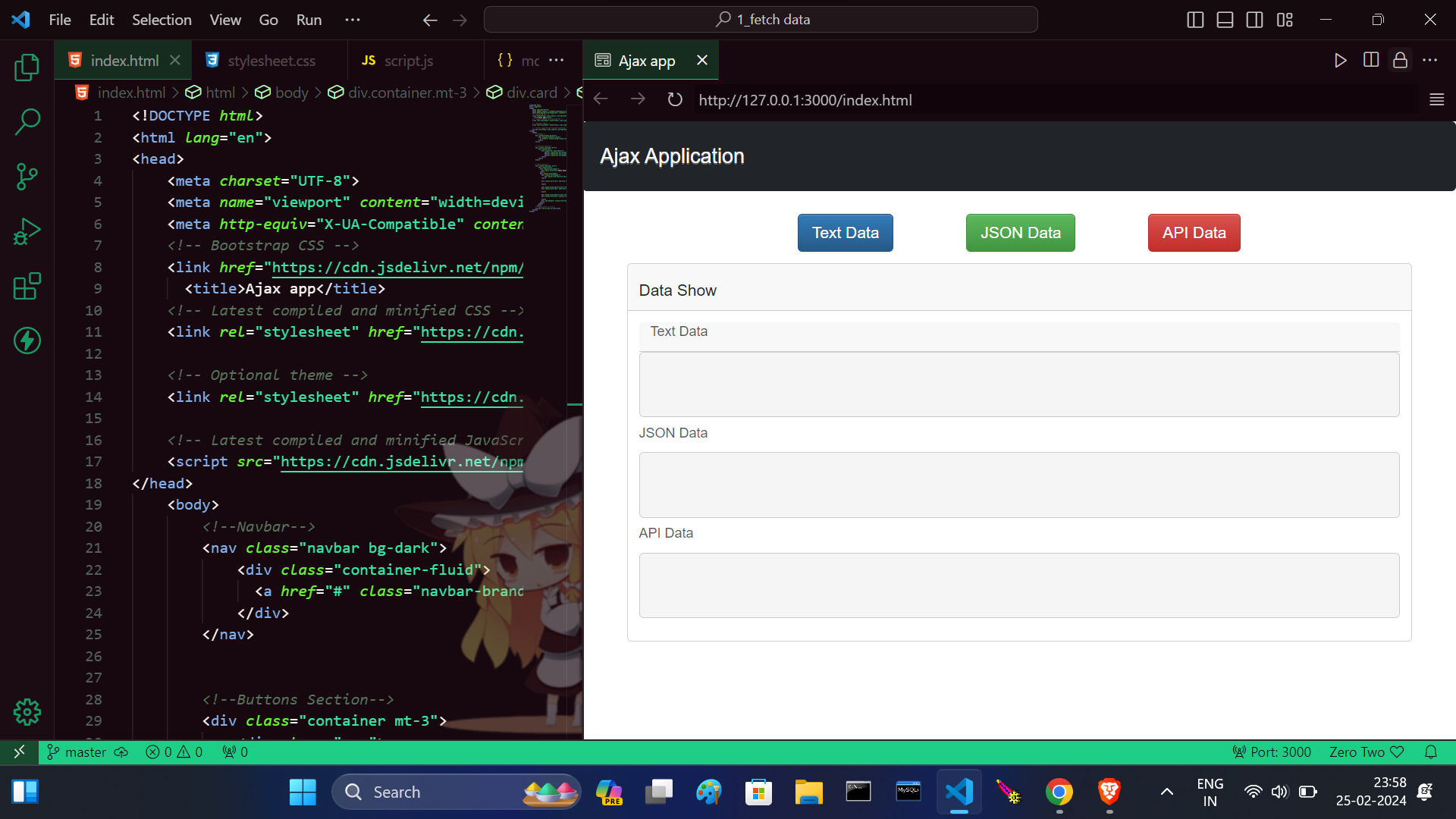Click the 1_fetch data command center search
Viewport: 1456px width, 819px height.
(x=761, y=20)
